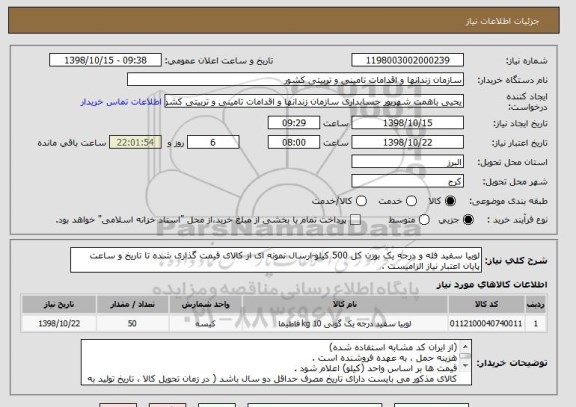The image size is (576, 407).
Task: Click the شرح کلی نیاز description box
Action: click(x=276, y=260)
